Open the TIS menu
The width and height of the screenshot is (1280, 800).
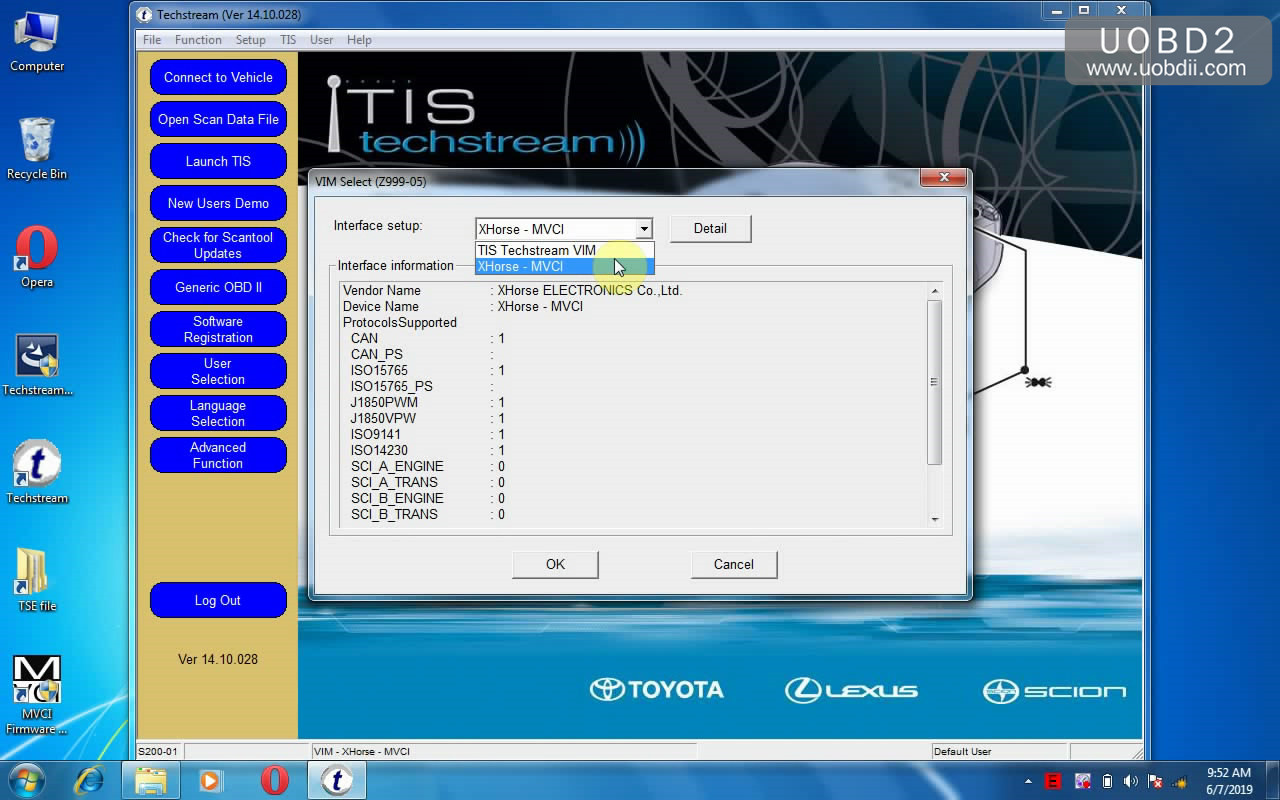click(x=288, y=40)
